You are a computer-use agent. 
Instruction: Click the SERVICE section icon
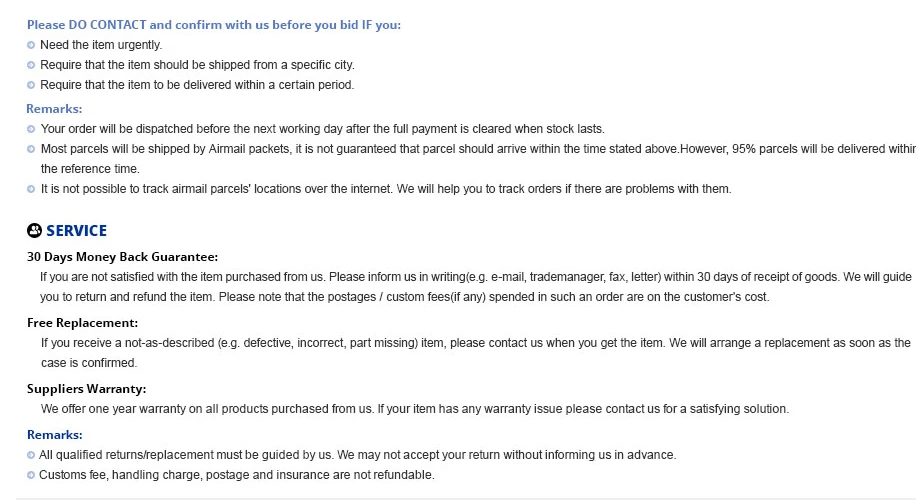[x=35, y=230]
